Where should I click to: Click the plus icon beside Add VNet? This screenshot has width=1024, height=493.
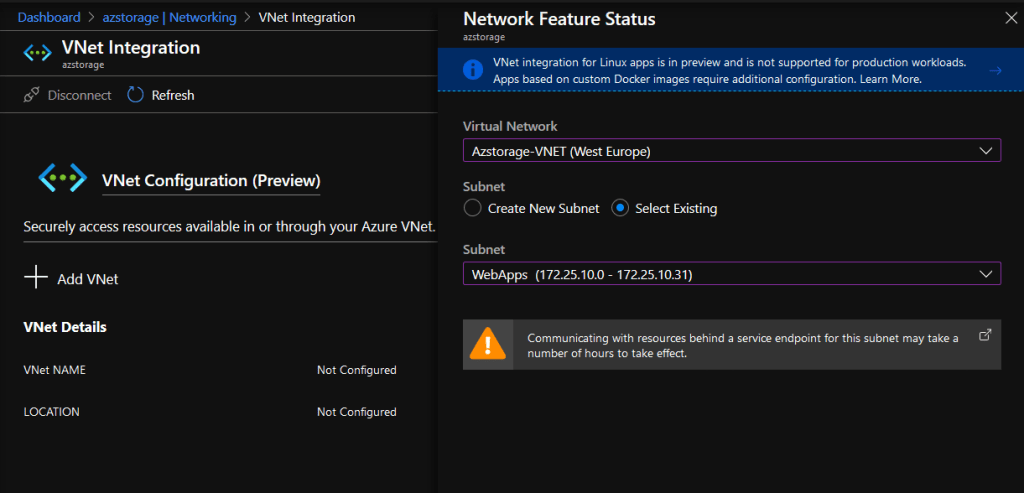[36, 278]
